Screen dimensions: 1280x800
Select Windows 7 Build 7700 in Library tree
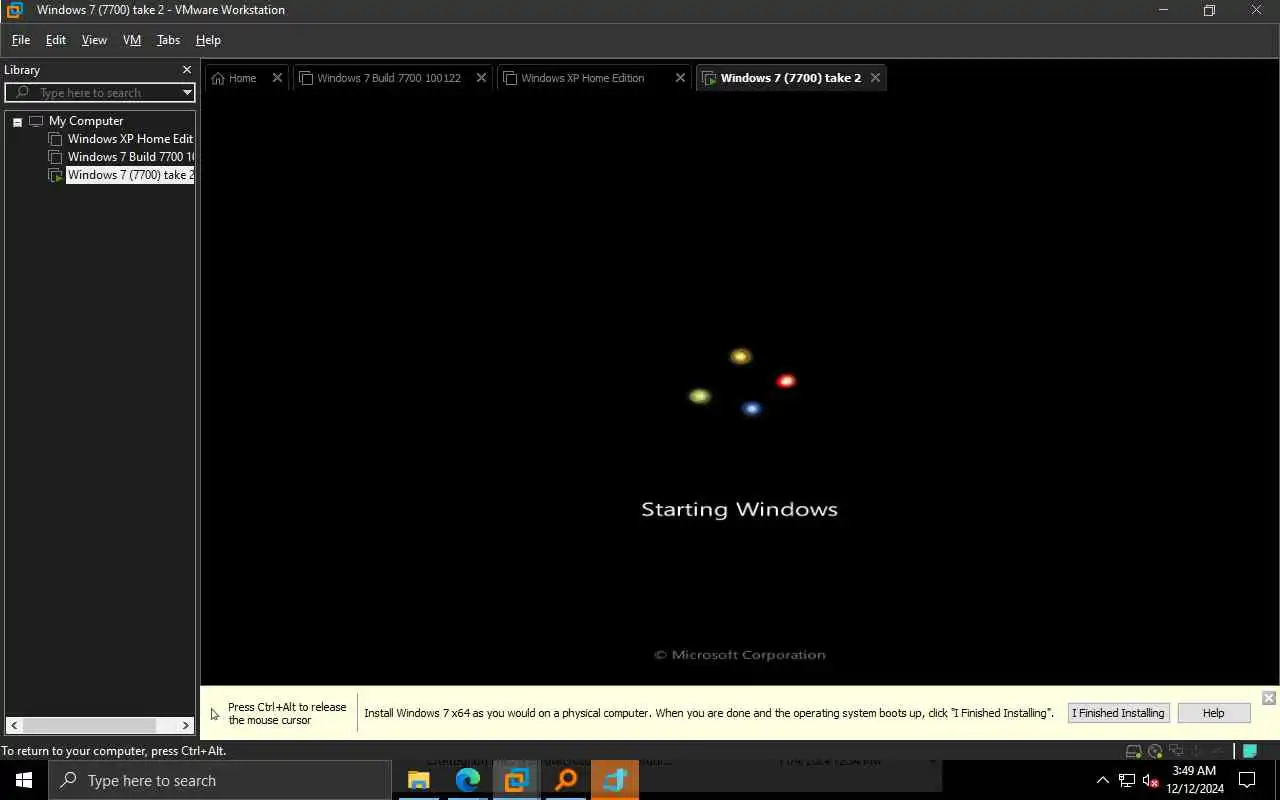point(131,157)
